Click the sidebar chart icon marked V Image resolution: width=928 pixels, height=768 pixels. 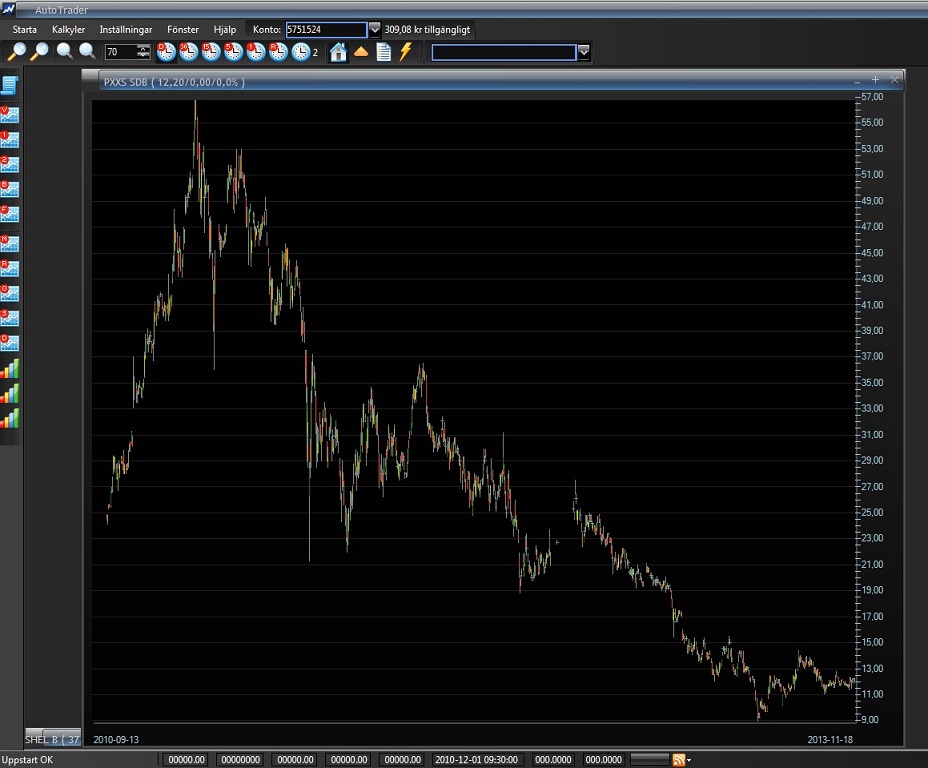[10, 114]
